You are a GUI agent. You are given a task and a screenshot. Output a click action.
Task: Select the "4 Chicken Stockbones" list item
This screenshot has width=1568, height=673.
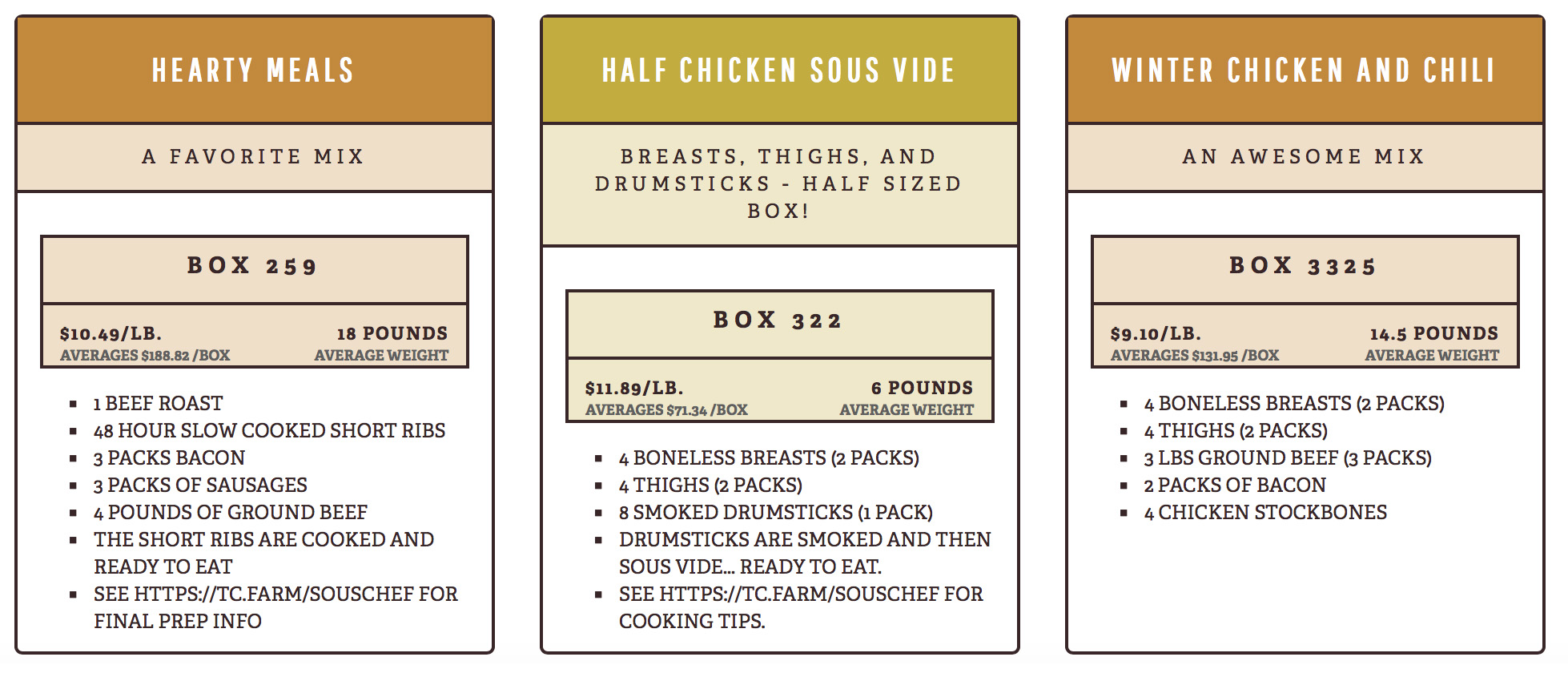(1264, 512)
